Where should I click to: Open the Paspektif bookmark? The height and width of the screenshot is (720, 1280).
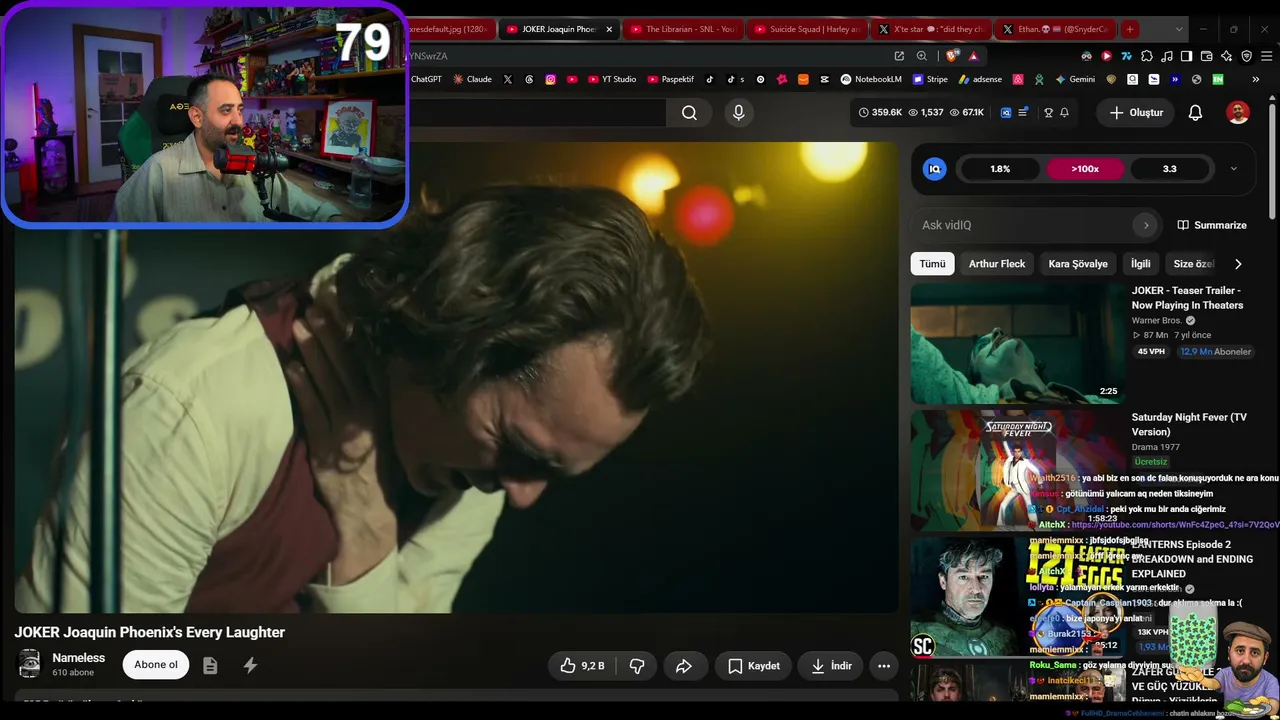[671, 79]
